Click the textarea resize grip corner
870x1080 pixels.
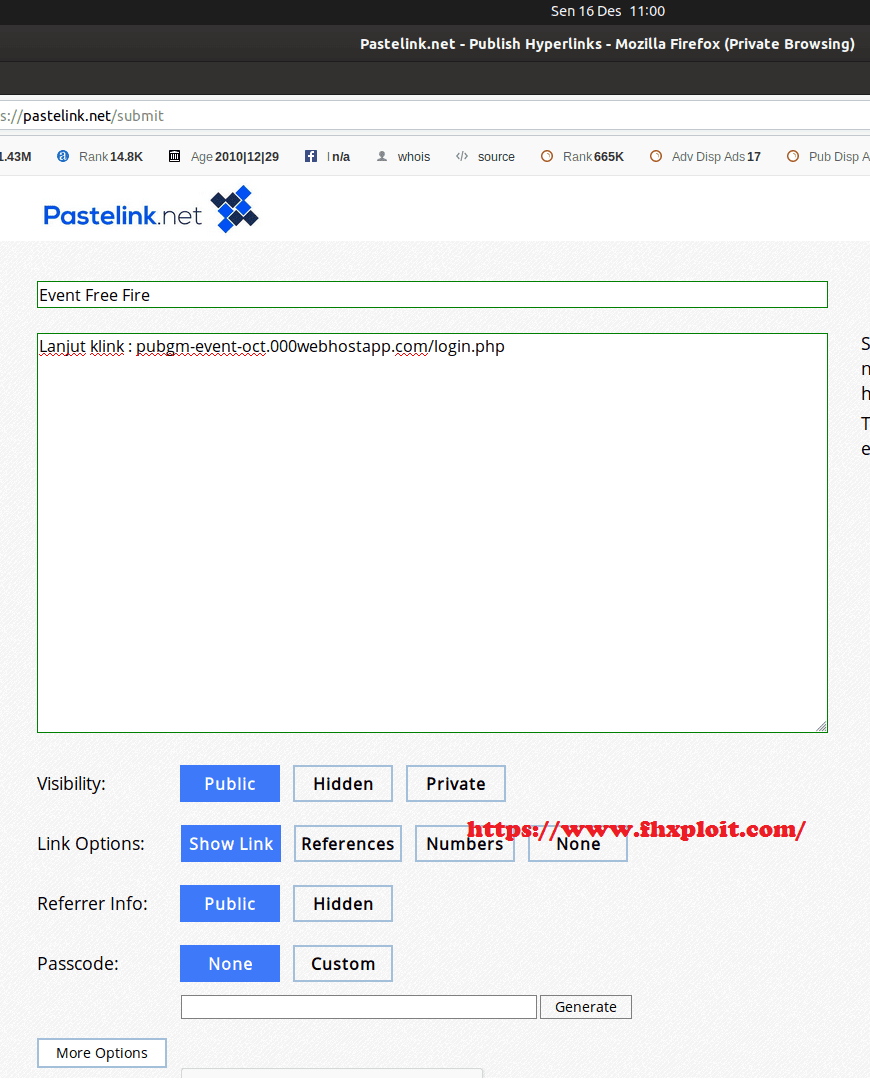click(x=821, y=726)
